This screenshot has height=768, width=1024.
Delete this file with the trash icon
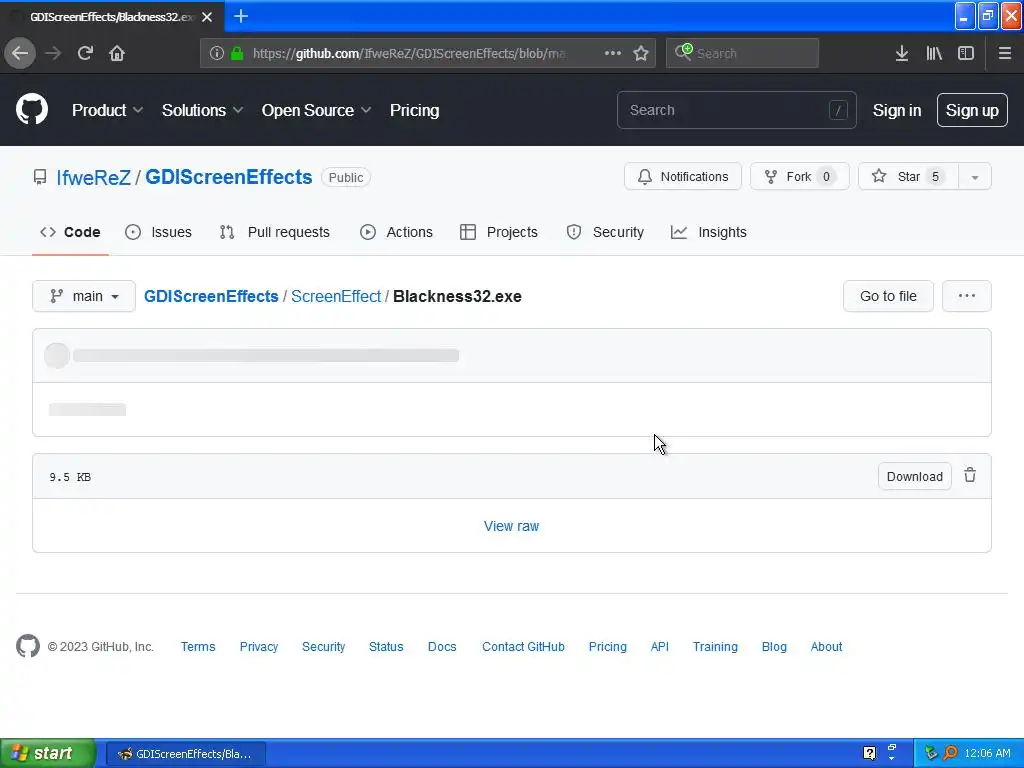tap(970, 475)
